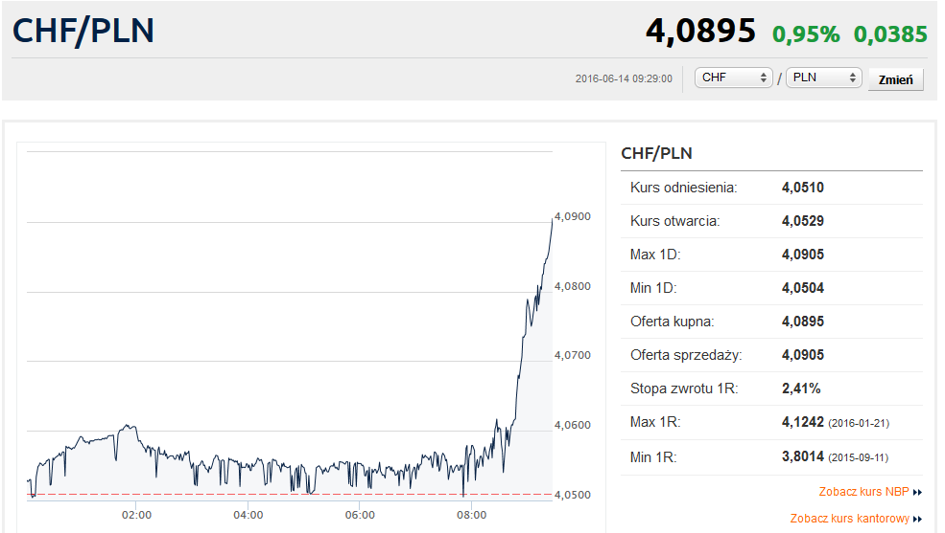Image resolution: width=945 pixels, height=533 pixels.
Task: Select the Kurs odniesienia value 4,0510
Action: (803, 188)
